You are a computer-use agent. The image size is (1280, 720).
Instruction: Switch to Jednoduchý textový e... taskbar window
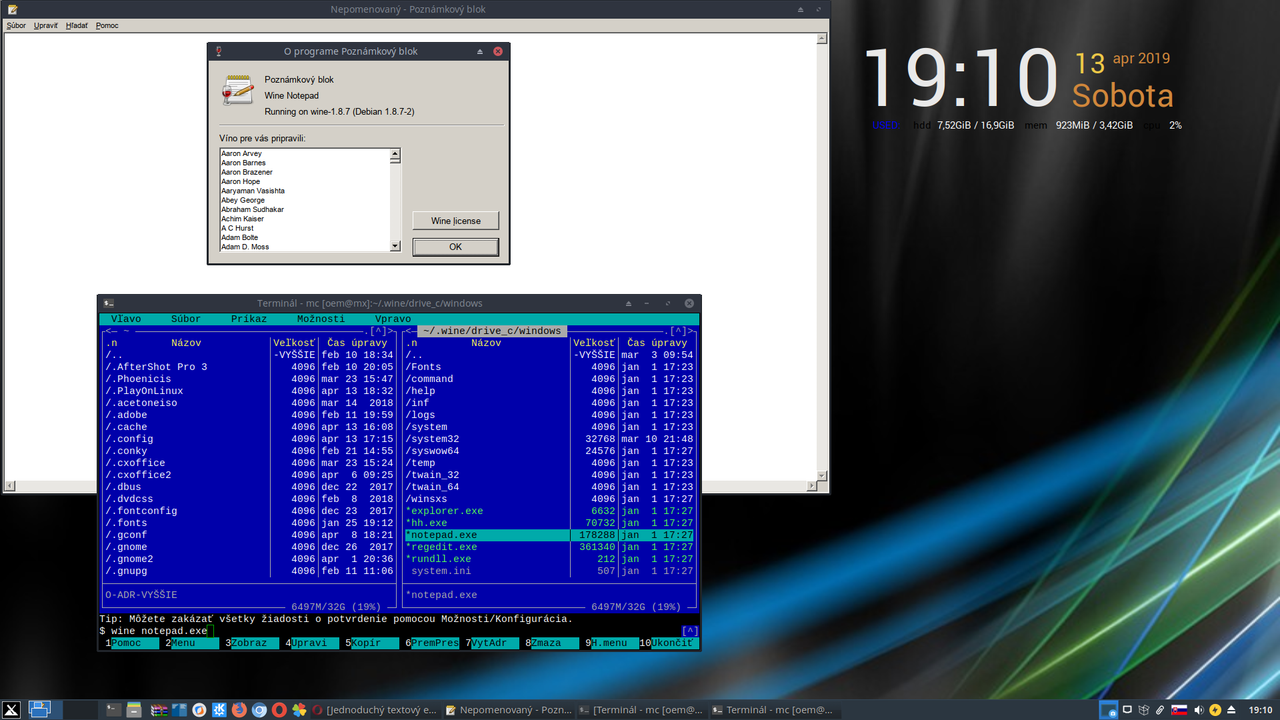click(376, 710)
